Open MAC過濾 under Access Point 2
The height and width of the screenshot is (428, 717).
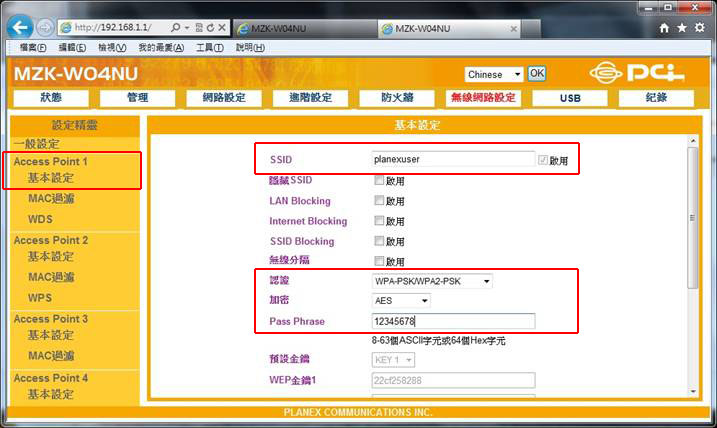51,277
